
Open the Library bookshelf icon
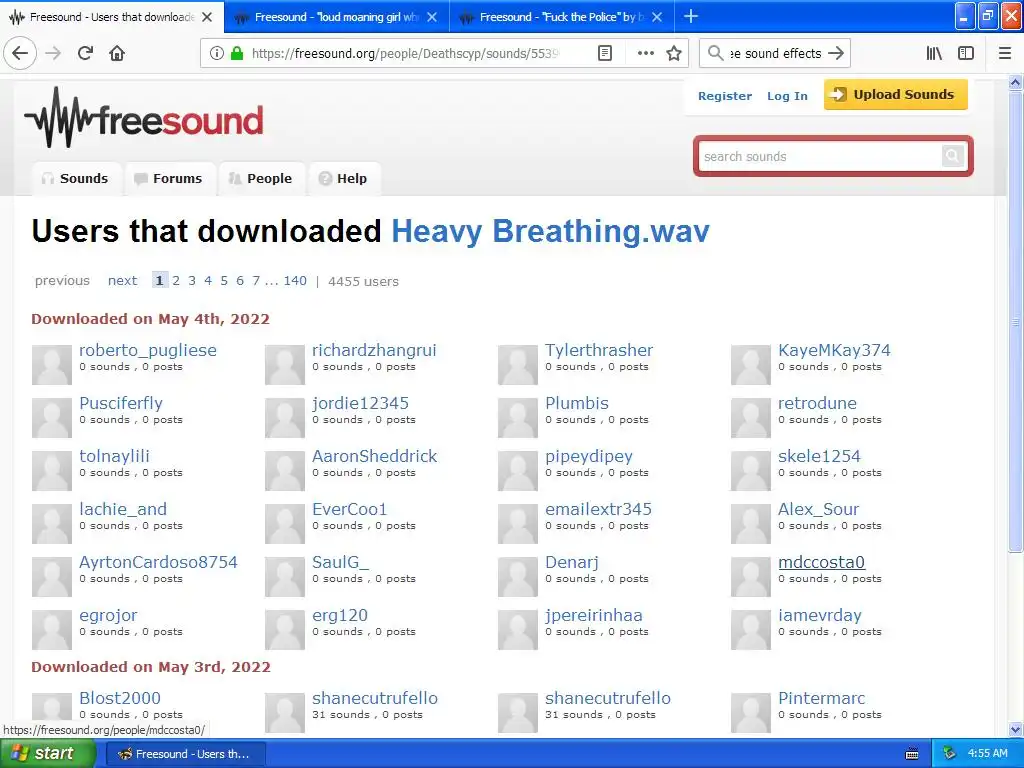click(x=934, y=53)
